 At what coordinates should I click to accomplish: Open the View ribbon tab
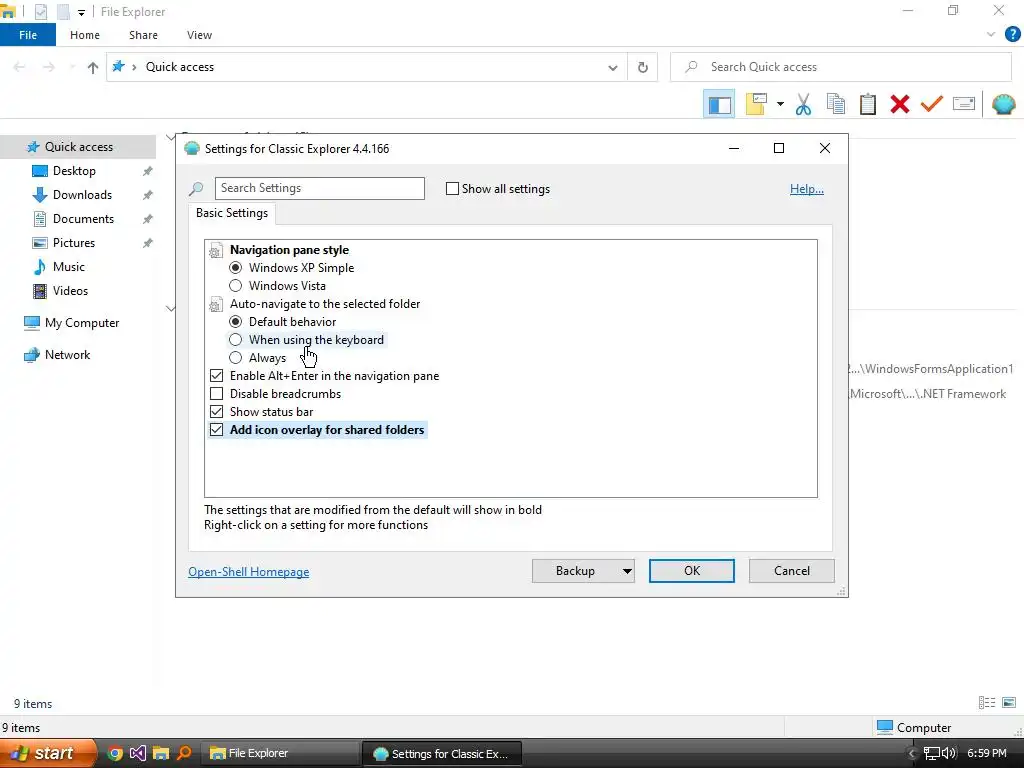pyautogui.click(x=199, y=35)
